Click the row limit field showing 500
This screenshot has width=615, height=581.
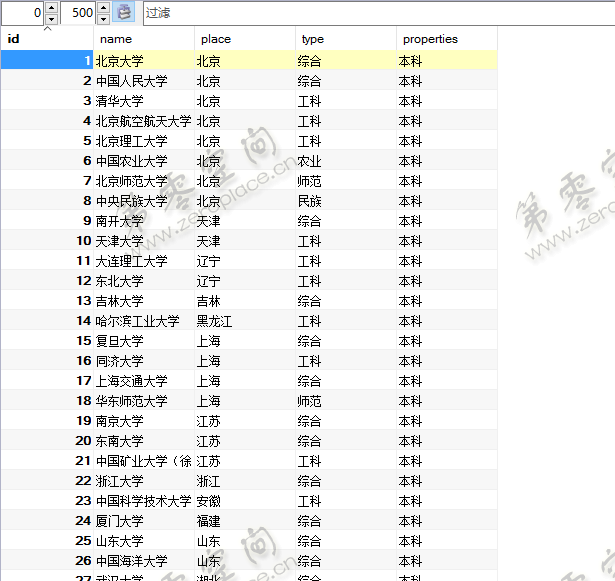click(78, 13)
